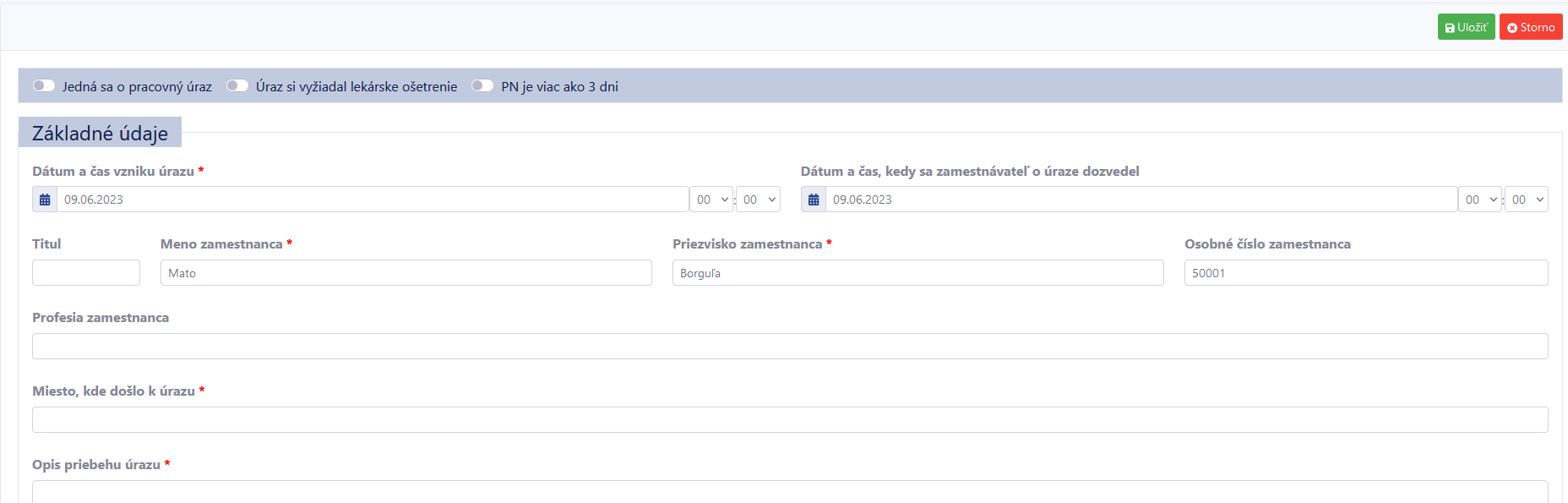Image resolution: width=1568 pixels, height=503 pixels.
Task: Click 'Miesto, kde došlo k úrazu' field
Action: coord(790,420)
